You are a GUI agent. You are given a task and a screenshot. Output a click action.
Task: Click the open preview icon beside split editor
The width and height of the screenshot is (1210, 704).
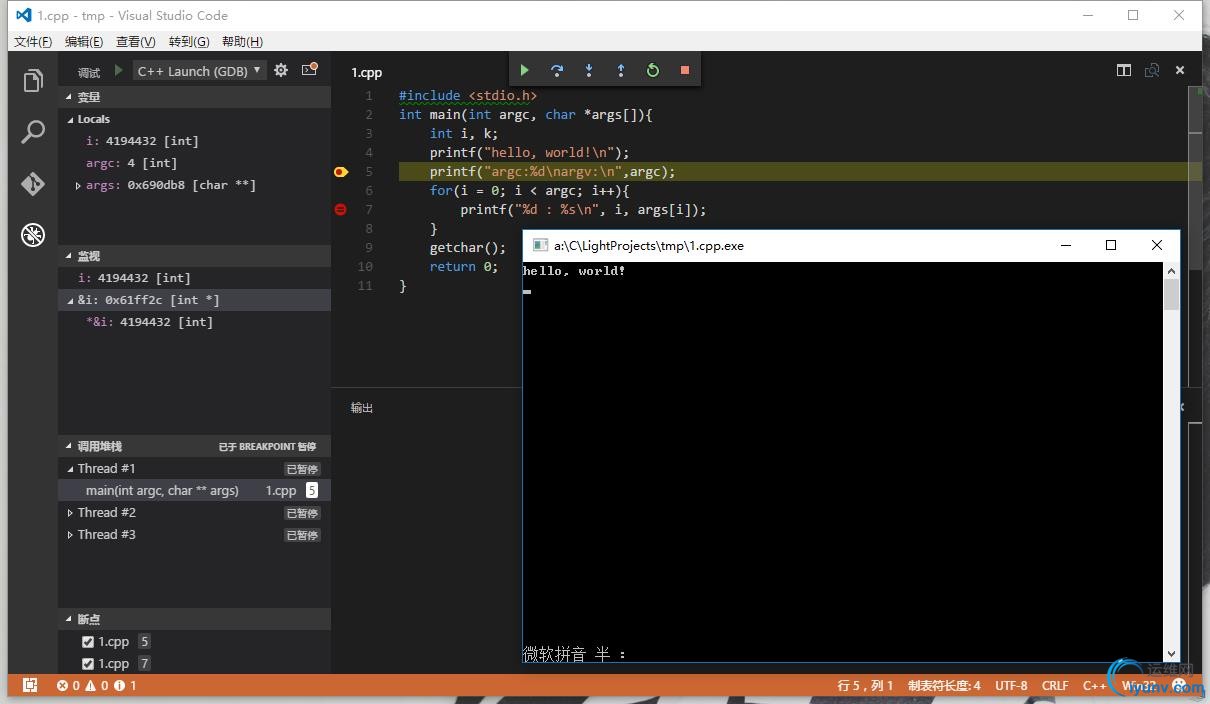point(1152,70)
